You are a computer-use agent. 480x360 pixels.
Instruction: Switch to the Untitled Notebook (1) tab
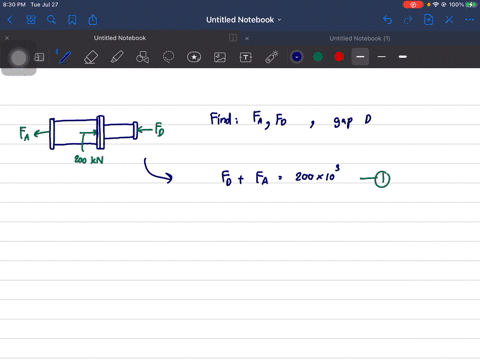pyautogui.click(x=360, y=38)
